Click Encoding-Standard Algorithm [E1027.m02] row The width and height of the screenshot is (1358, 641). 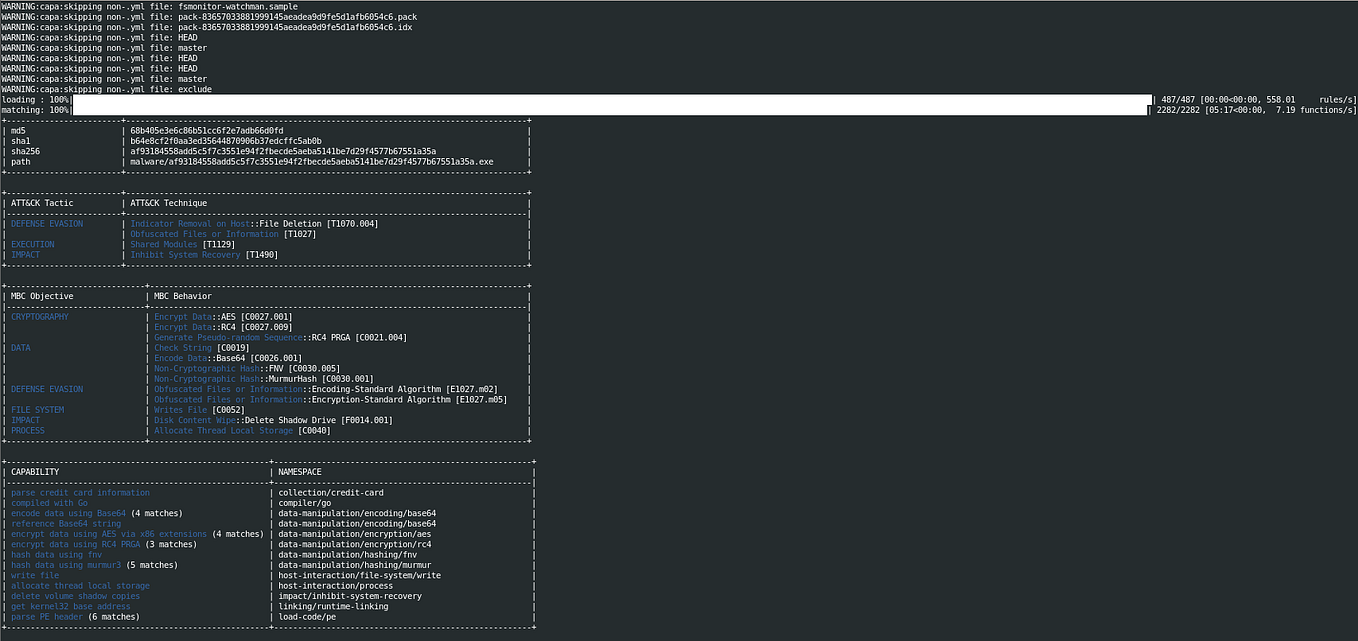(326, 389)
